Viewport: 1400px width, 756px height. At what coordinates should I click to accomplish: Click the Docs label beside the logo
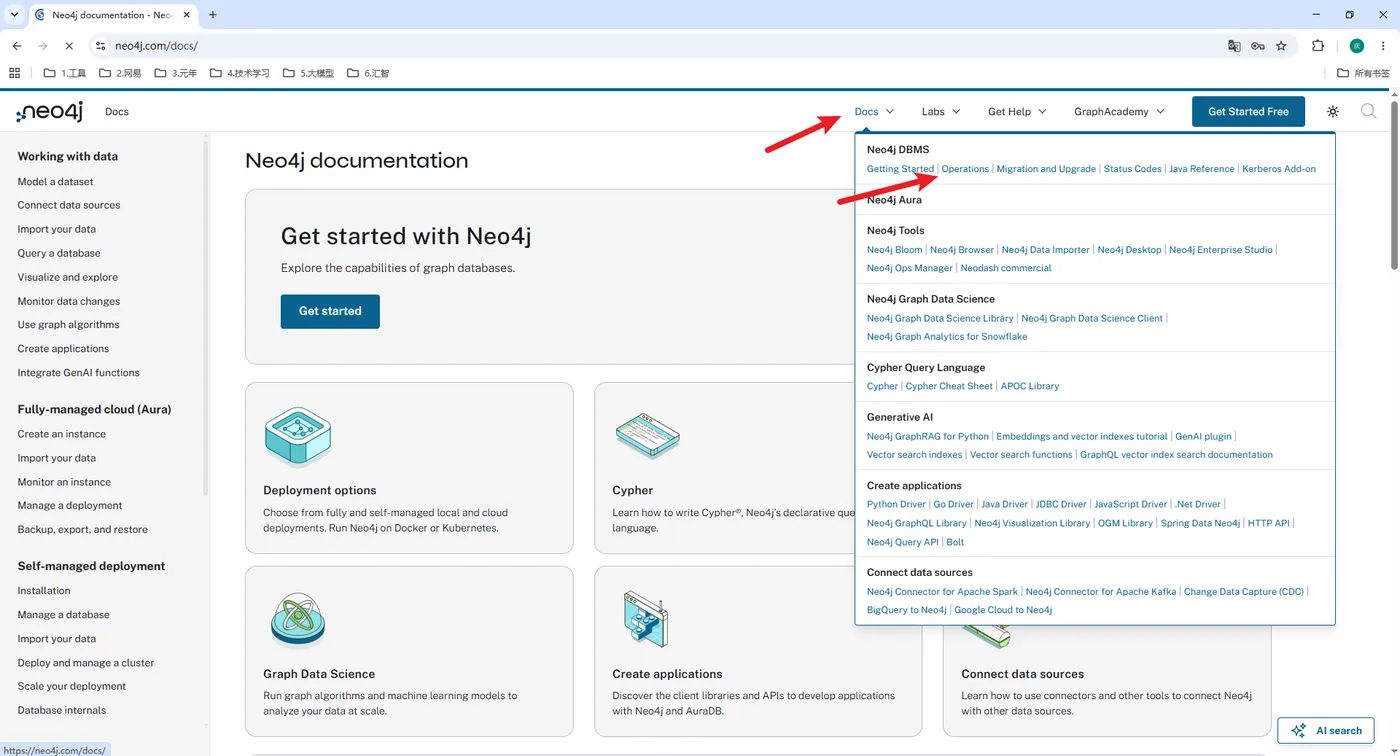click(117, 112)
